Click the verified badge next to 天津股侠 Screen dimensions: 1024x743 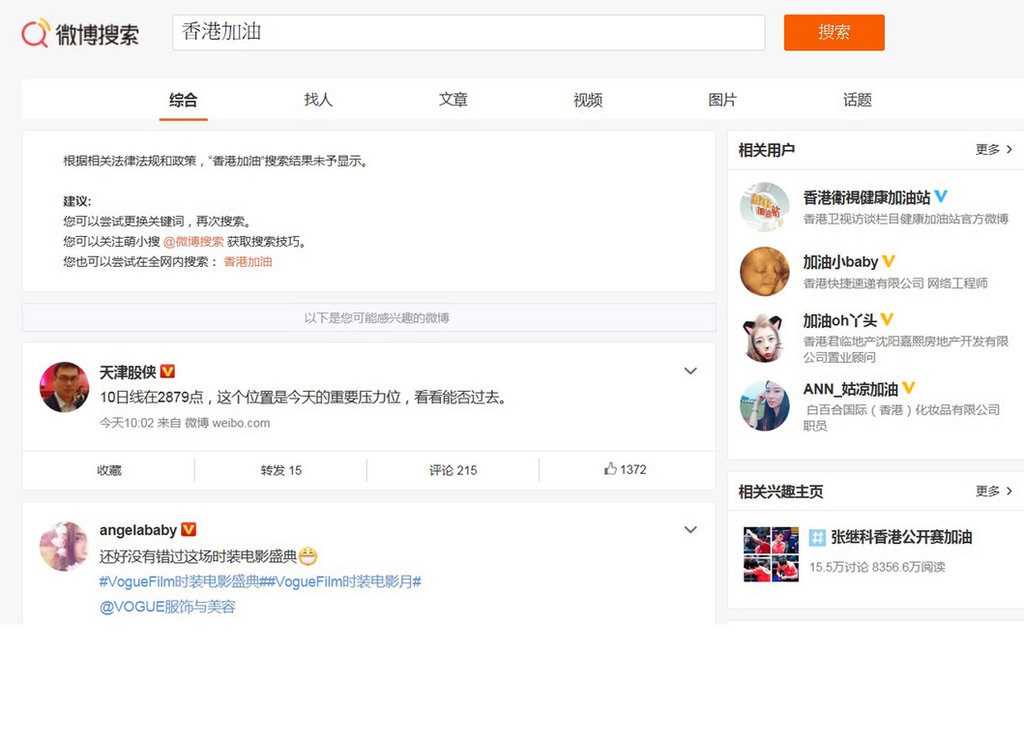[168, 372]
